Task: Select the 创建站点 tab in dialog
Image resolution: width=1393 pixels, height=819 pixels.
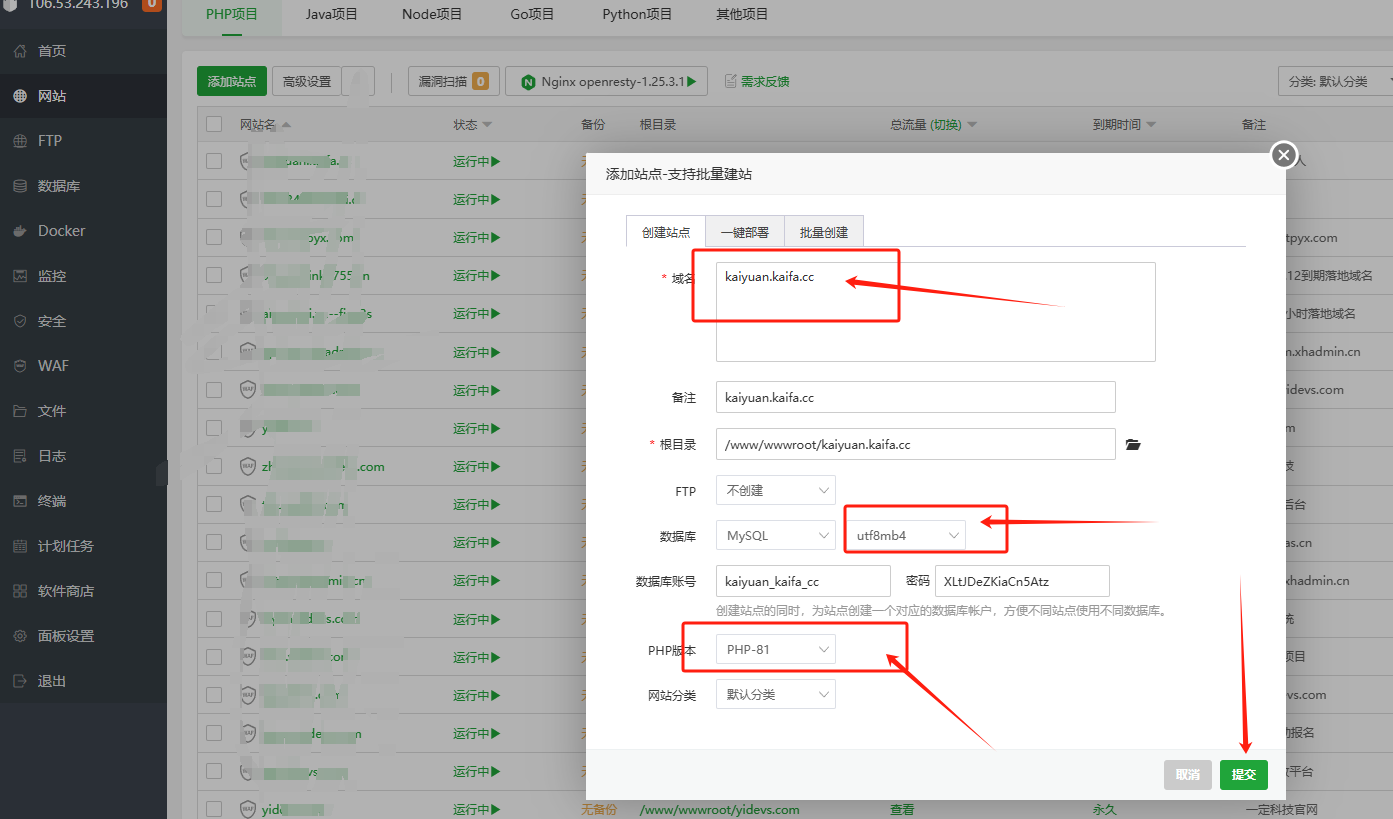Action: 665,232
